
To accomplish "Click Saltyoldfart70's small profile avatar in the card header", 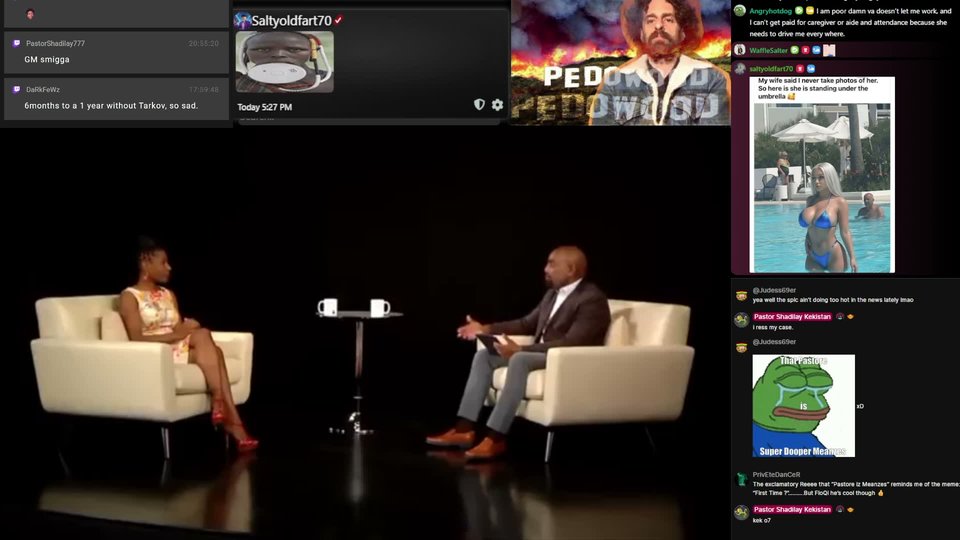I will coord(242,20).
